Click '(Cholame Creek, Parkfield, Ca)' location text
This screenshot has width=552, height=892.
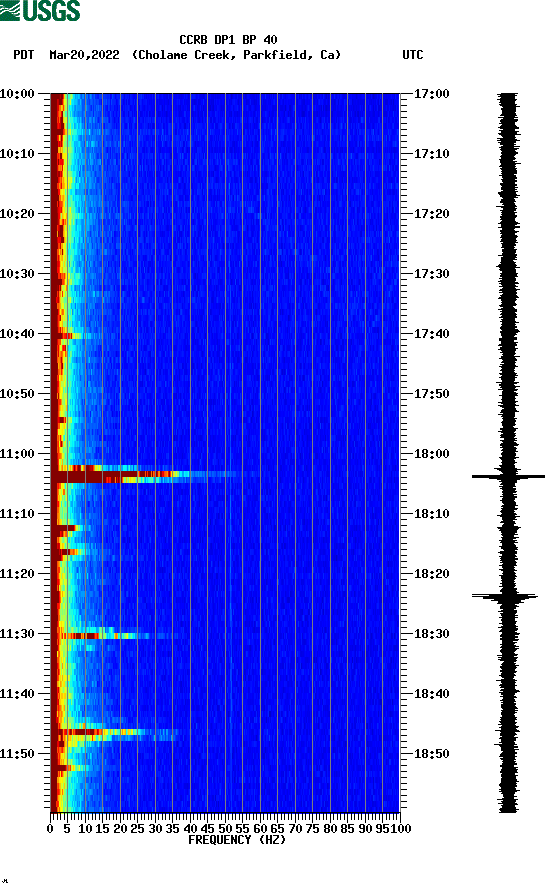coord(236,55)
